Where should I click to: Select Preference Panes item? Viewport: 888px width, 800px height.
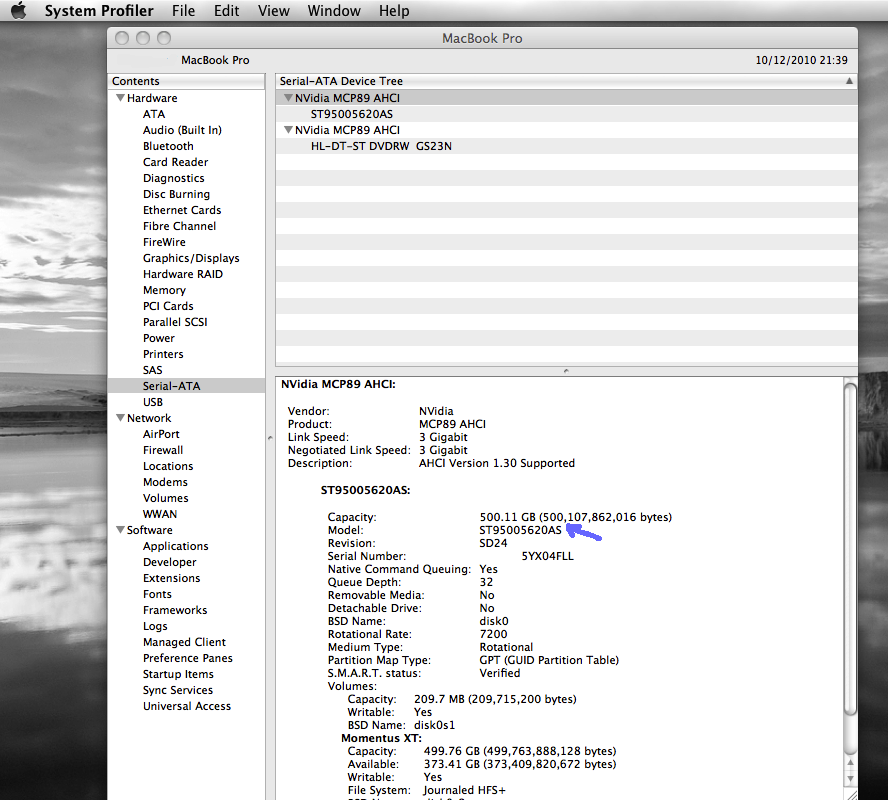[187, 658]
